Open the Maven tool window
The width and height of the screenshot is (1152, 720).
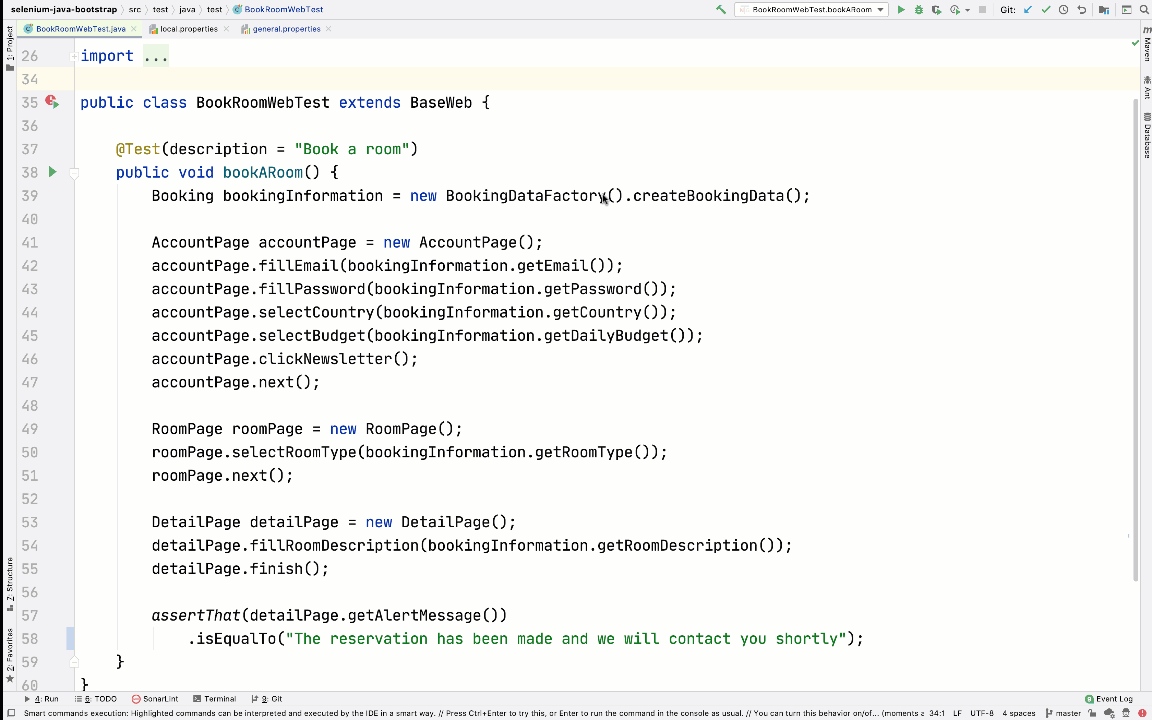[1146, 44]
